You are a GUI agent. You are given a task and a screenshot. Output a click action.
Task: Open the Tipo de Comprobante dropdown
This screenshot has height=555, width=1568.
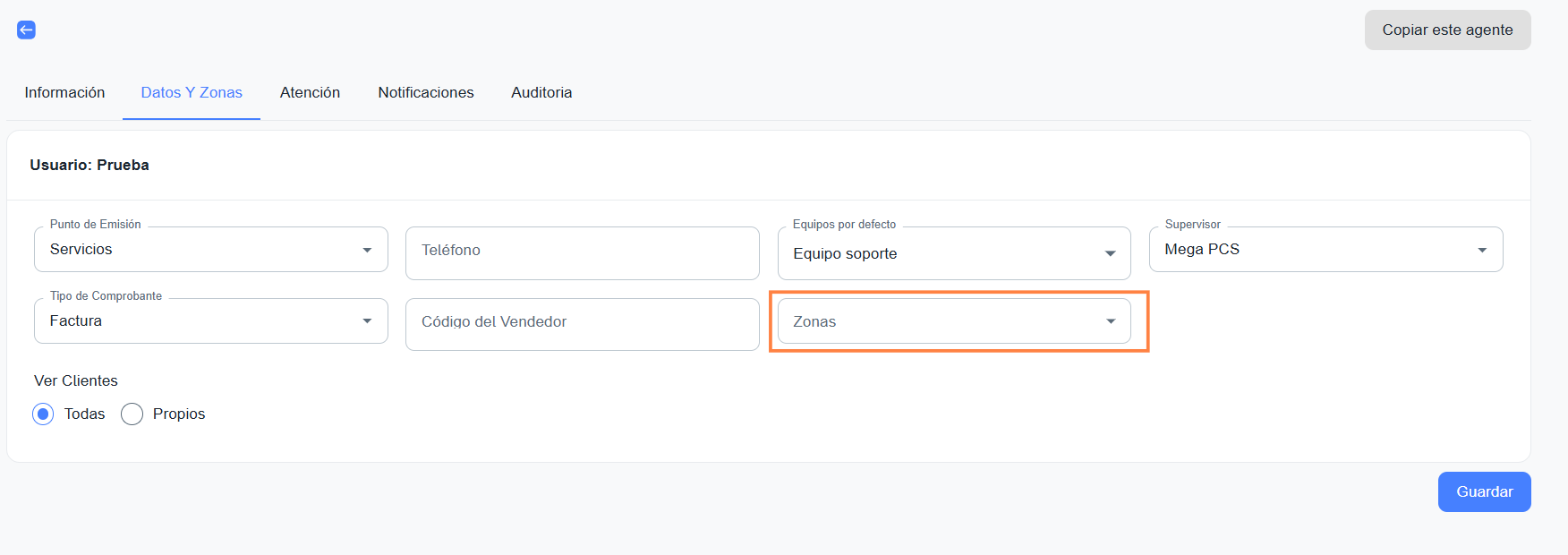[x=210, y=321]
